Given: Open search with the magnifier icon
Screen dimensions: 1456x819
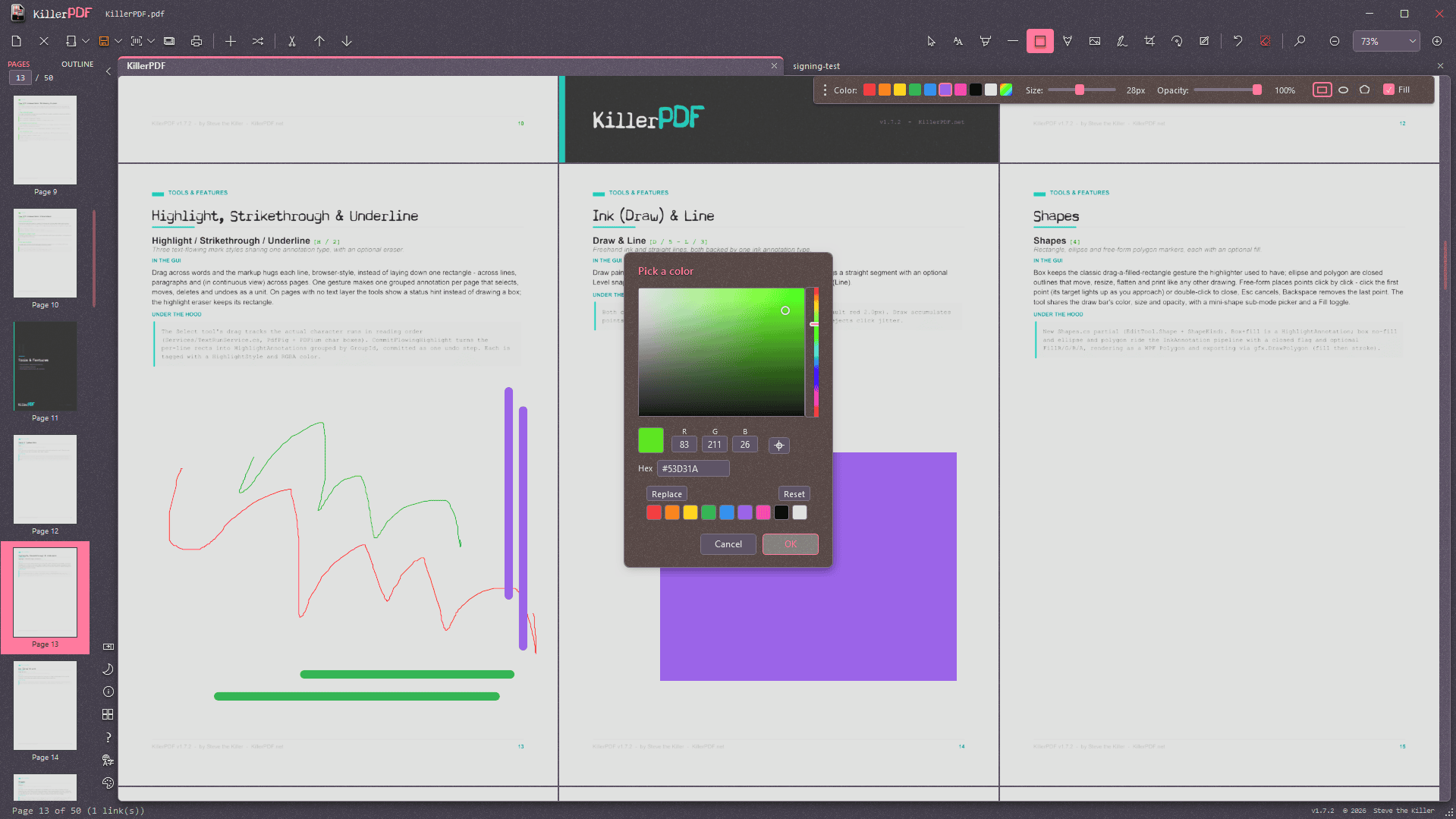Looking at the screenshot, I should [1300, 41].
